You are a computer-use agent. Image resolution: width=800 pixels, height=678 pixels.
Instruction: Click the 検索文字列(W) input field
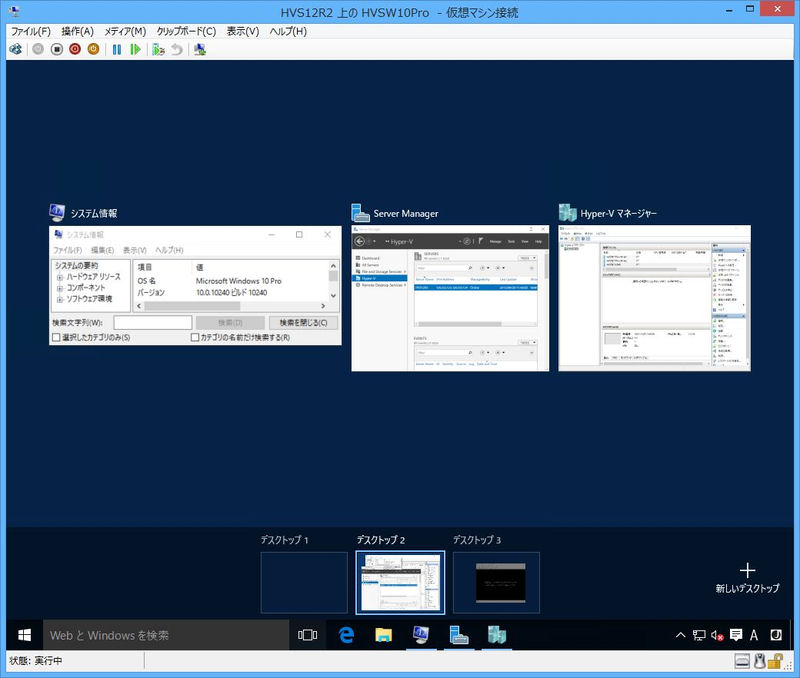click(153, 322)
